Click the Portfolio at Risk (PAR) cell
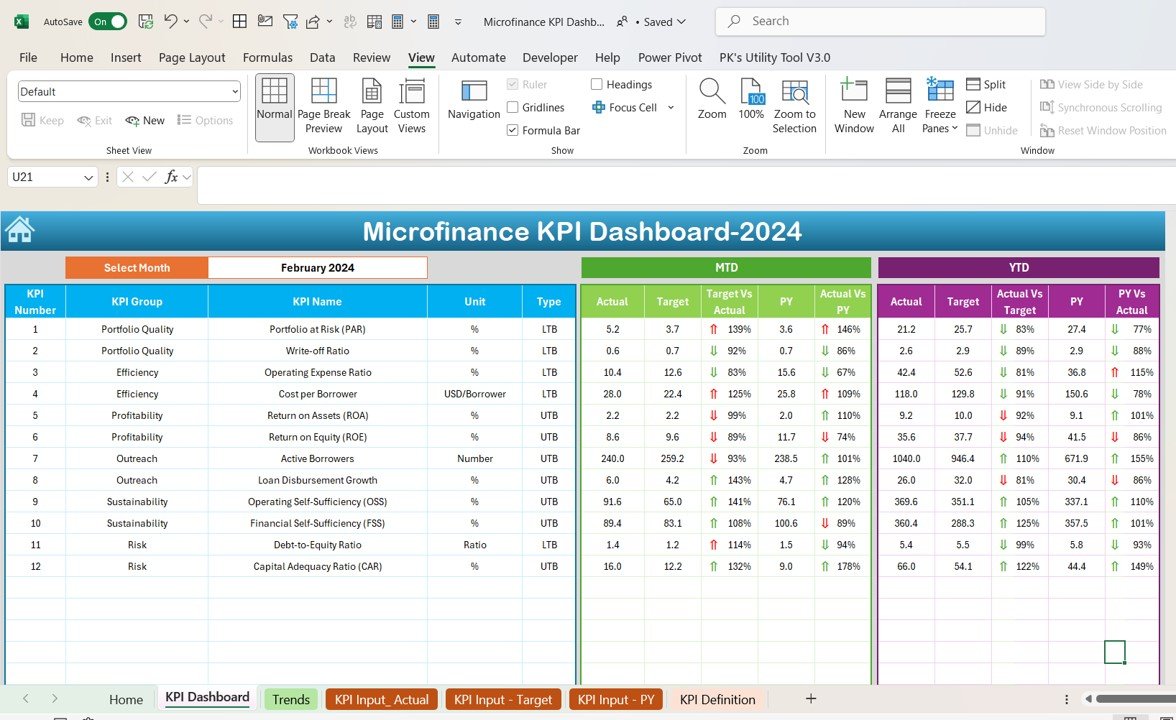Viewport: 1176px width, 720px height. pyautogui.click(x=317, y=329)
